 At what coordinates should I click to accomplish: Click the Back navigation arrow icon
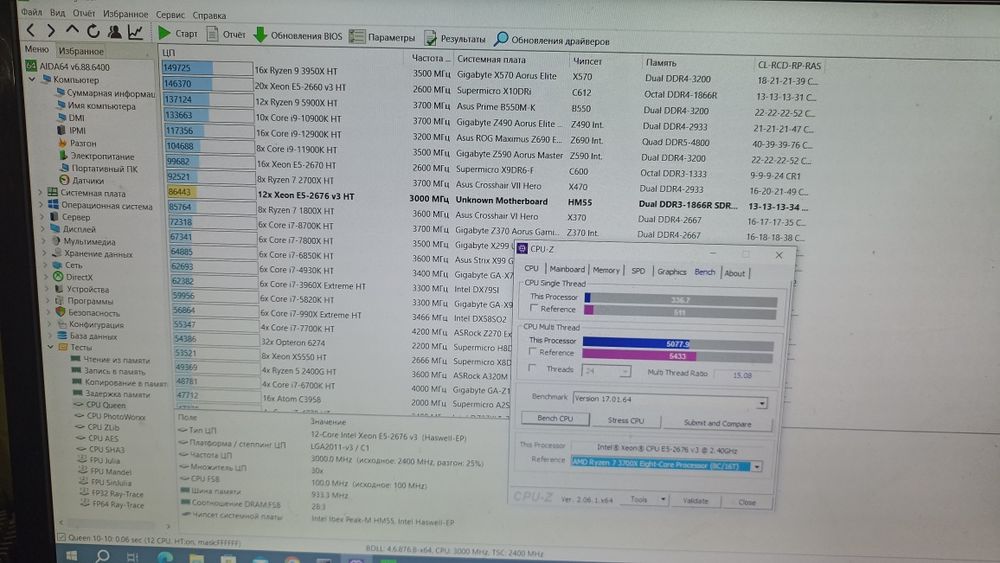(x=31, y=29)
